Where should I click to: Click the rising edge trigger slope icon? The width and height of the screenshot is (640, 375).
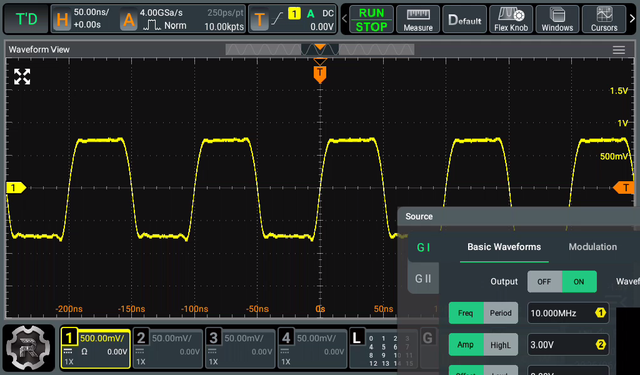pos(277,18)
